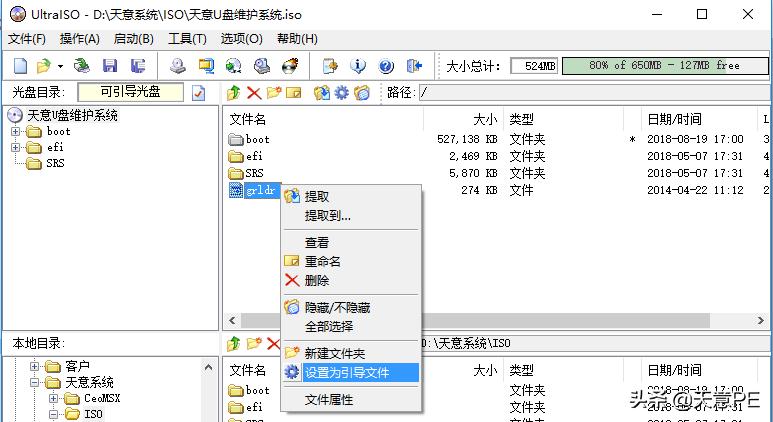Image resolution: width=773 pixels, height=422 pixels.
Task: Collapse the ISO folder in local tree
Action: (x=53, y=414)
